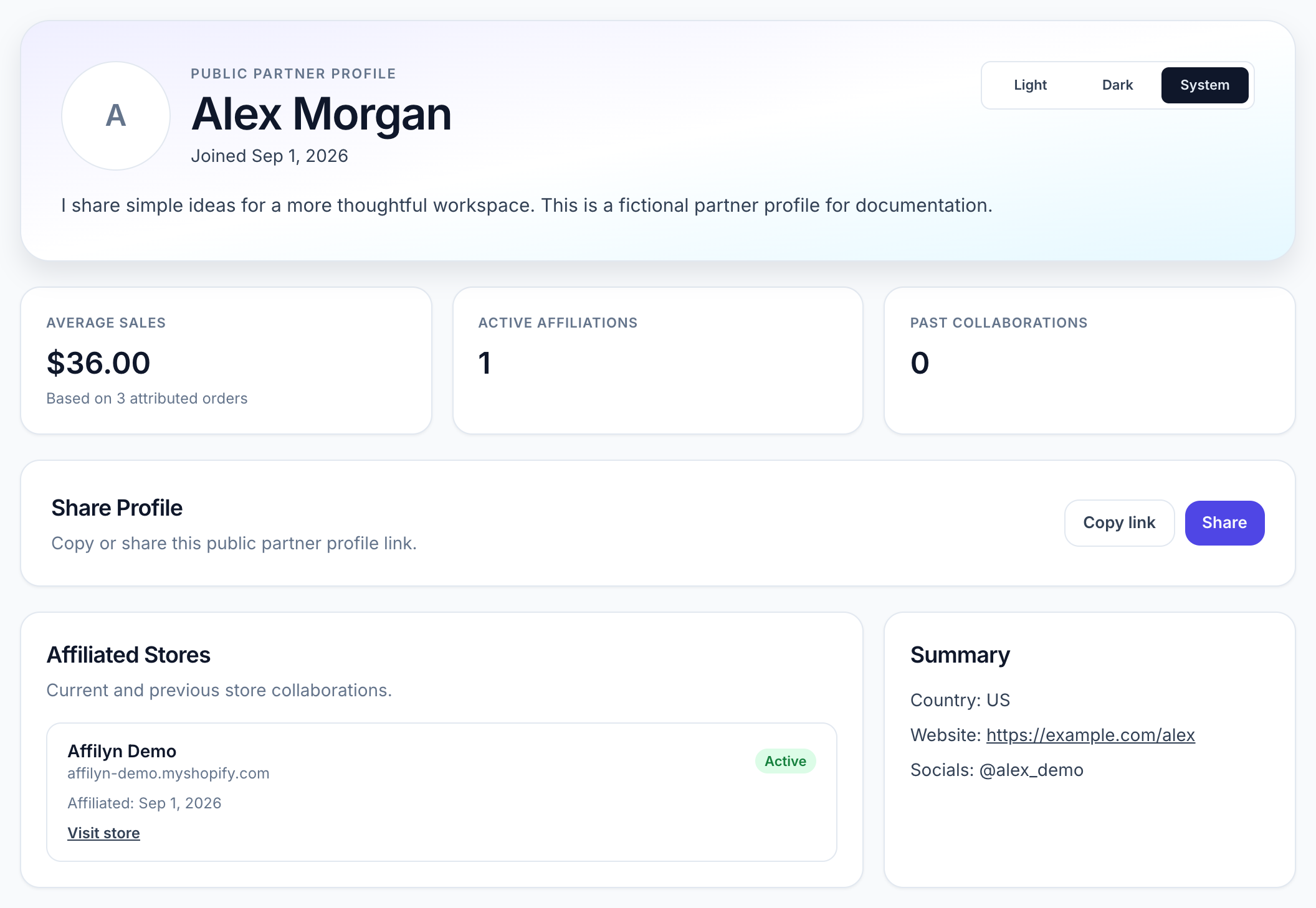Click Based on 3 attributed orders text
The height and width of the screenshot is (908, 1316).
pos(147,399)
